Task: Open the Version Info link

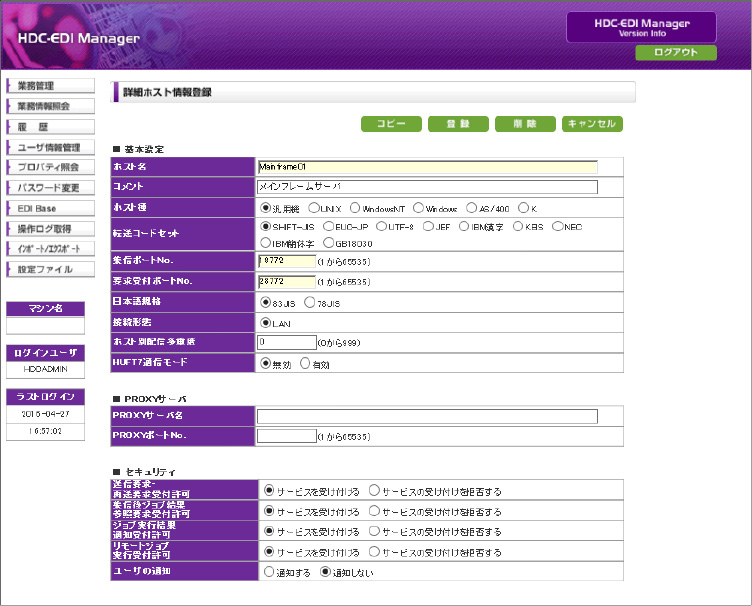Action: click(641, 34)
